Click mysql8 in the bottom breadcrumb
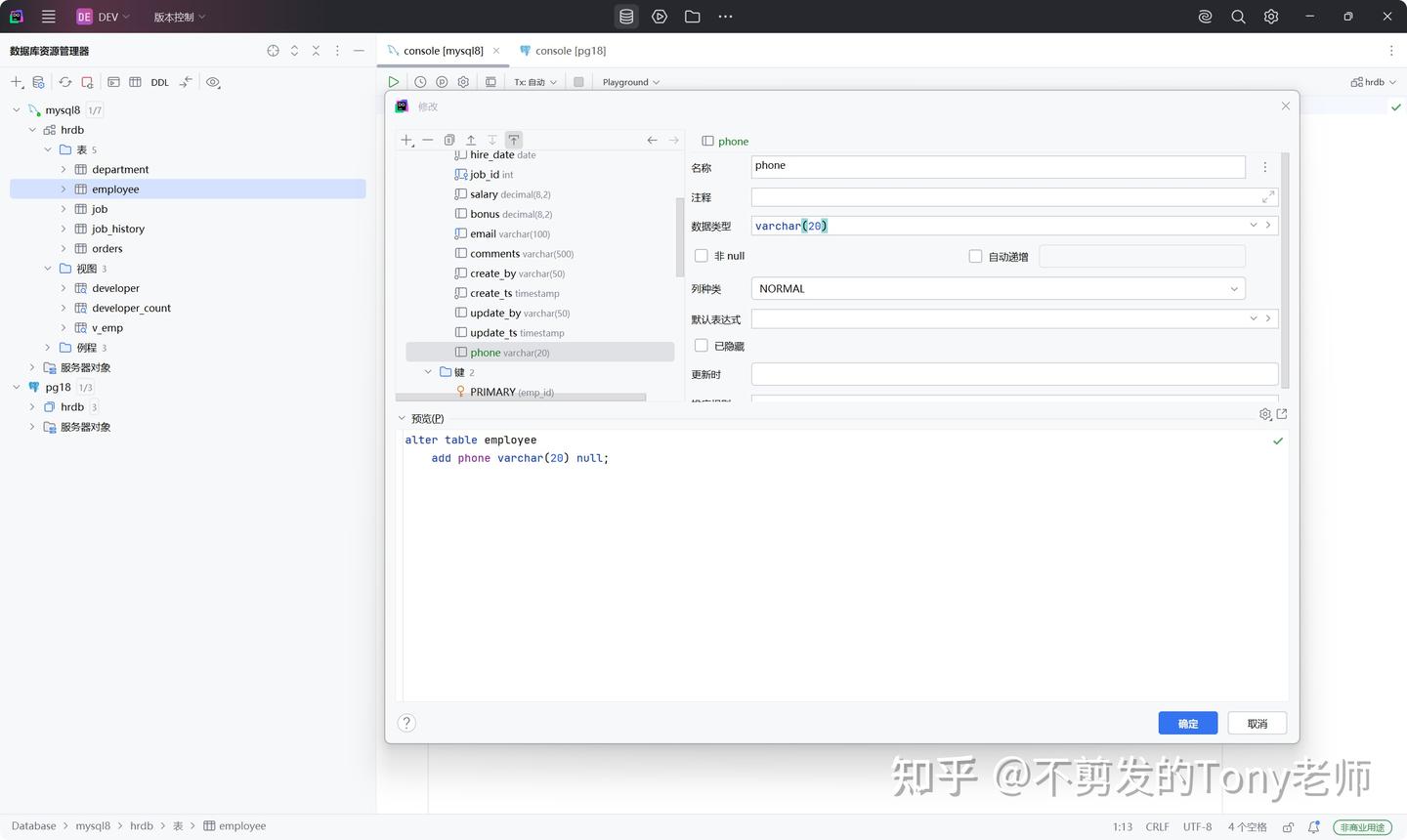The height and width of the screenshot is (840, 1407). (x=93, y=826)
